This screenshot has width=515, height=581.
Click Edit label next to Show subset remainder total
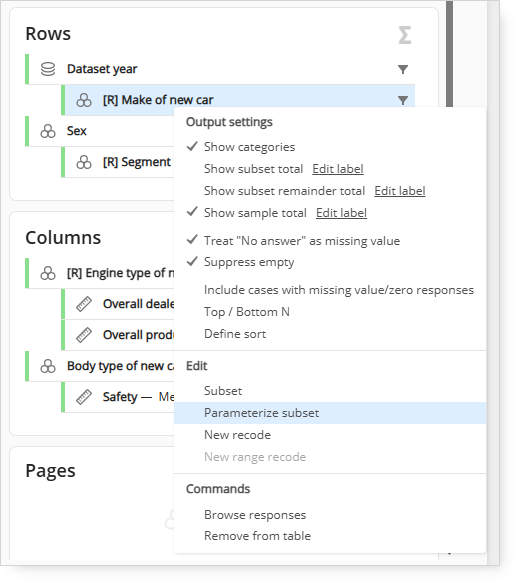point(399,191)
